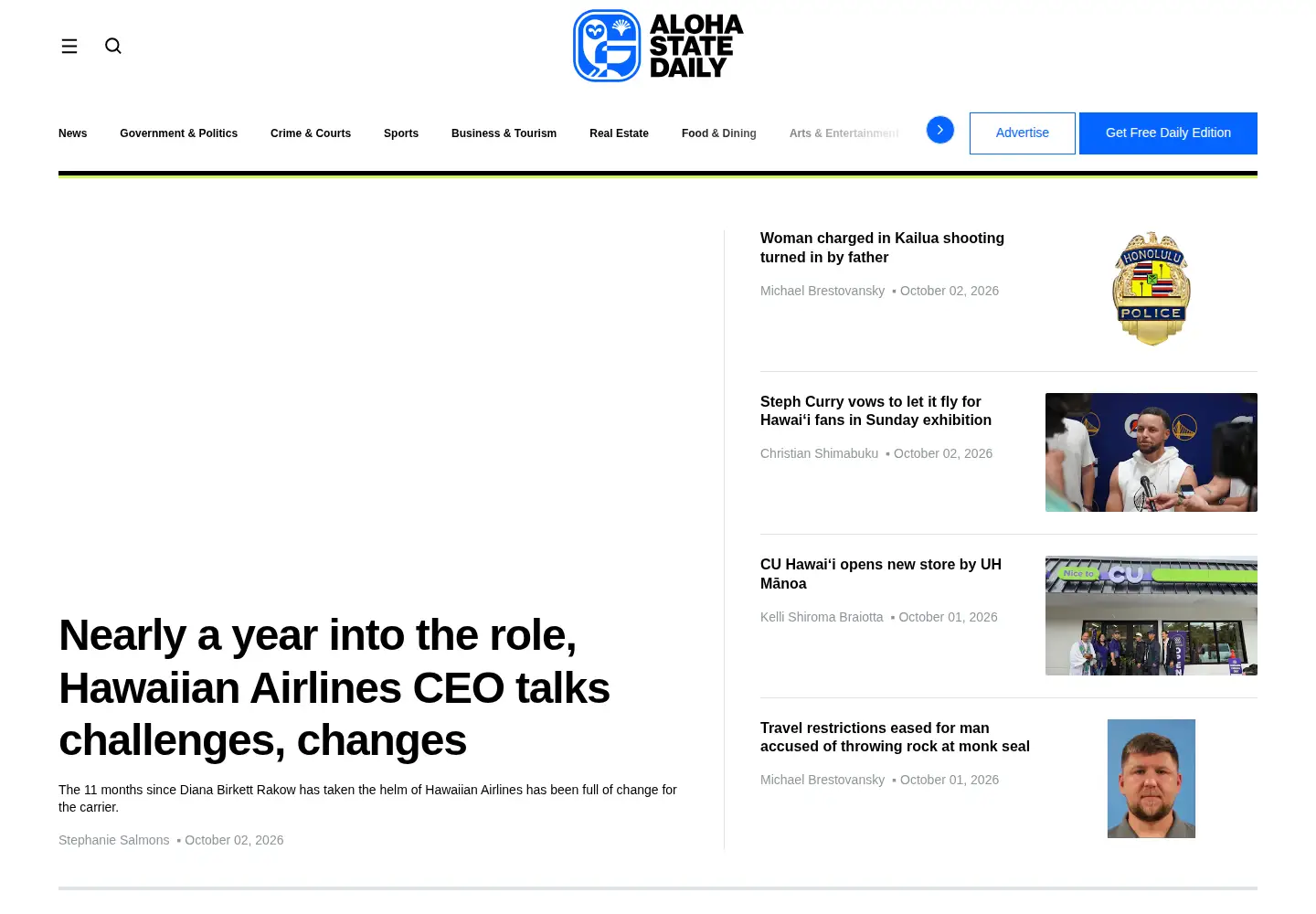This screenshot has height=914, width=1316.
Task: Open the Honolulu Police badge thumbnail
Action: click(x=1151, y=289)
